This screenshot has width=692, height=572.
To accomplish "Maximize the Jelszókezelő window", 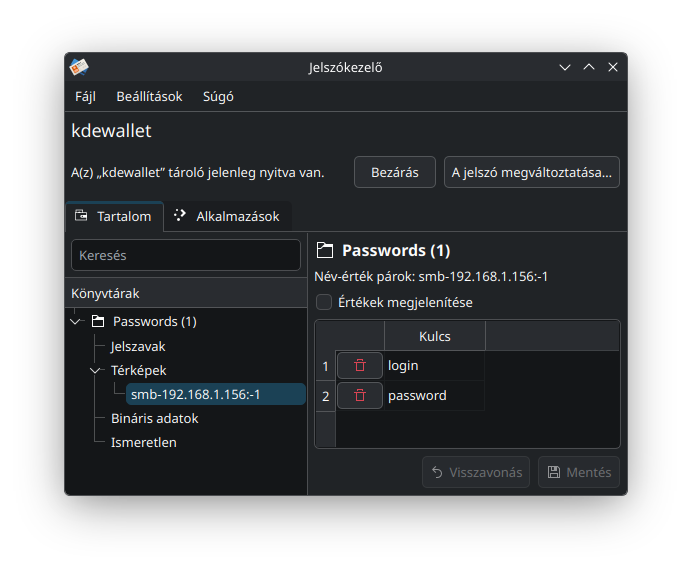I will click(x=589, y=68).
